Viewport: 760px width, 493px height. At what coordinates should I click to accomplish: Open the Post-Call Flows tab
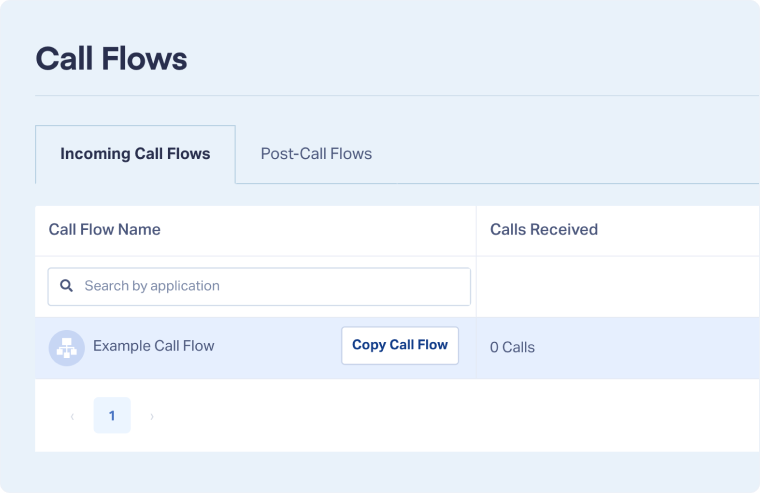(x=316, y=154)
